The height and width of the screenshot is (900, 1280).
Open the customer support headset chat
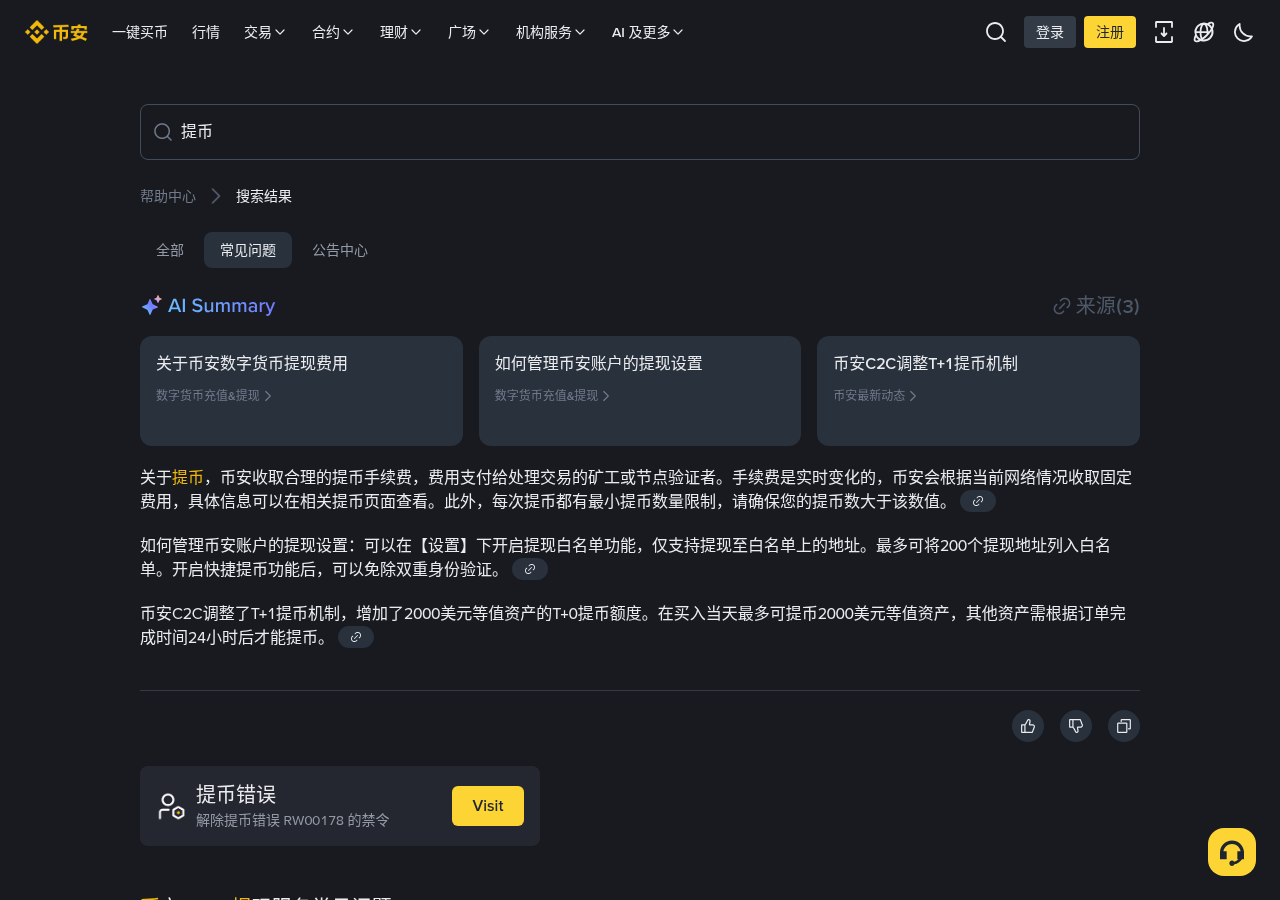click(x=1232, y=852)
